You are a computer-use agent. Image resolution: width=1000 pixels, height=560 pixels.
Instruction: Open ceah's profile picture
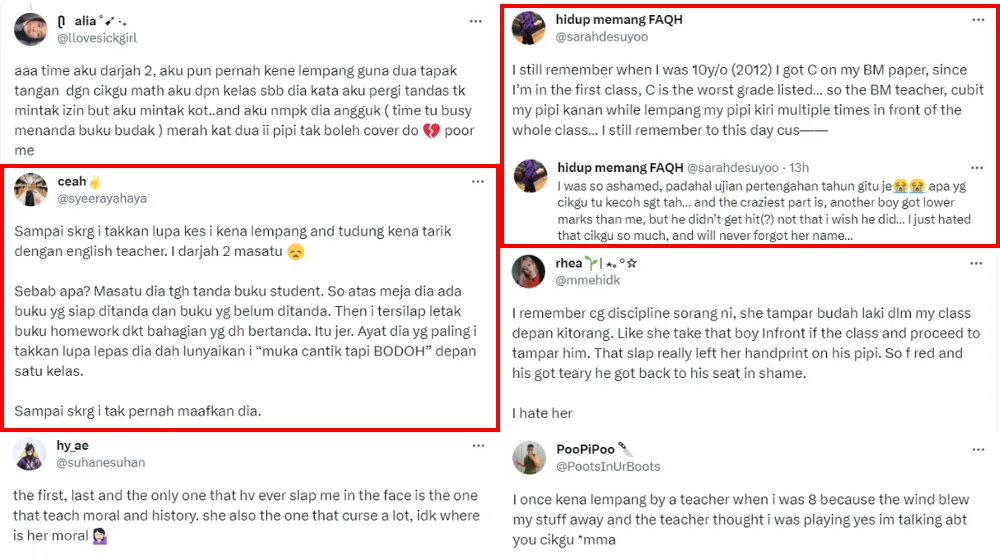click(31, 190)
